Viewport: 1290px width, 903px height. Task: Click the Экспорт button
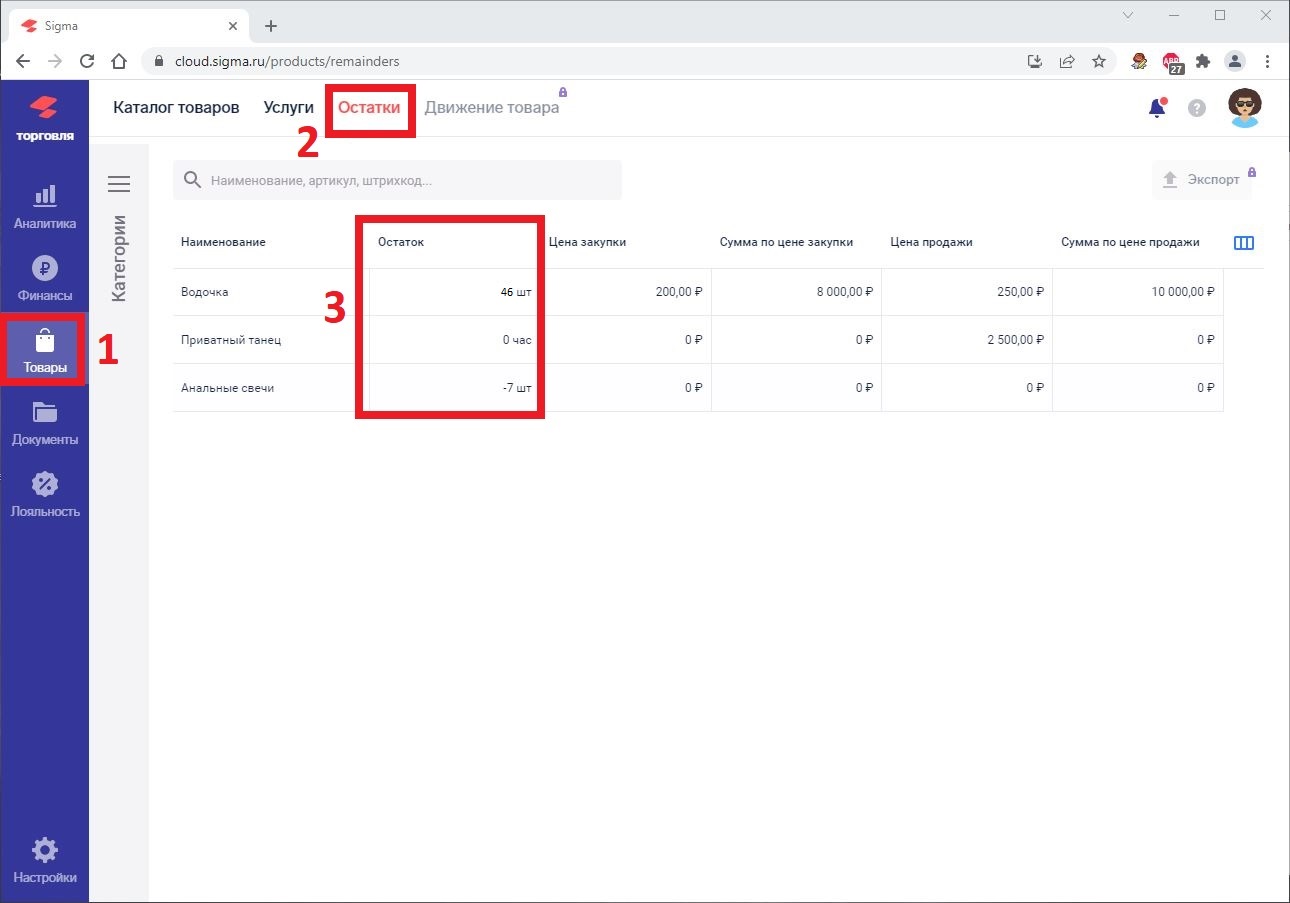point(1201,180)
